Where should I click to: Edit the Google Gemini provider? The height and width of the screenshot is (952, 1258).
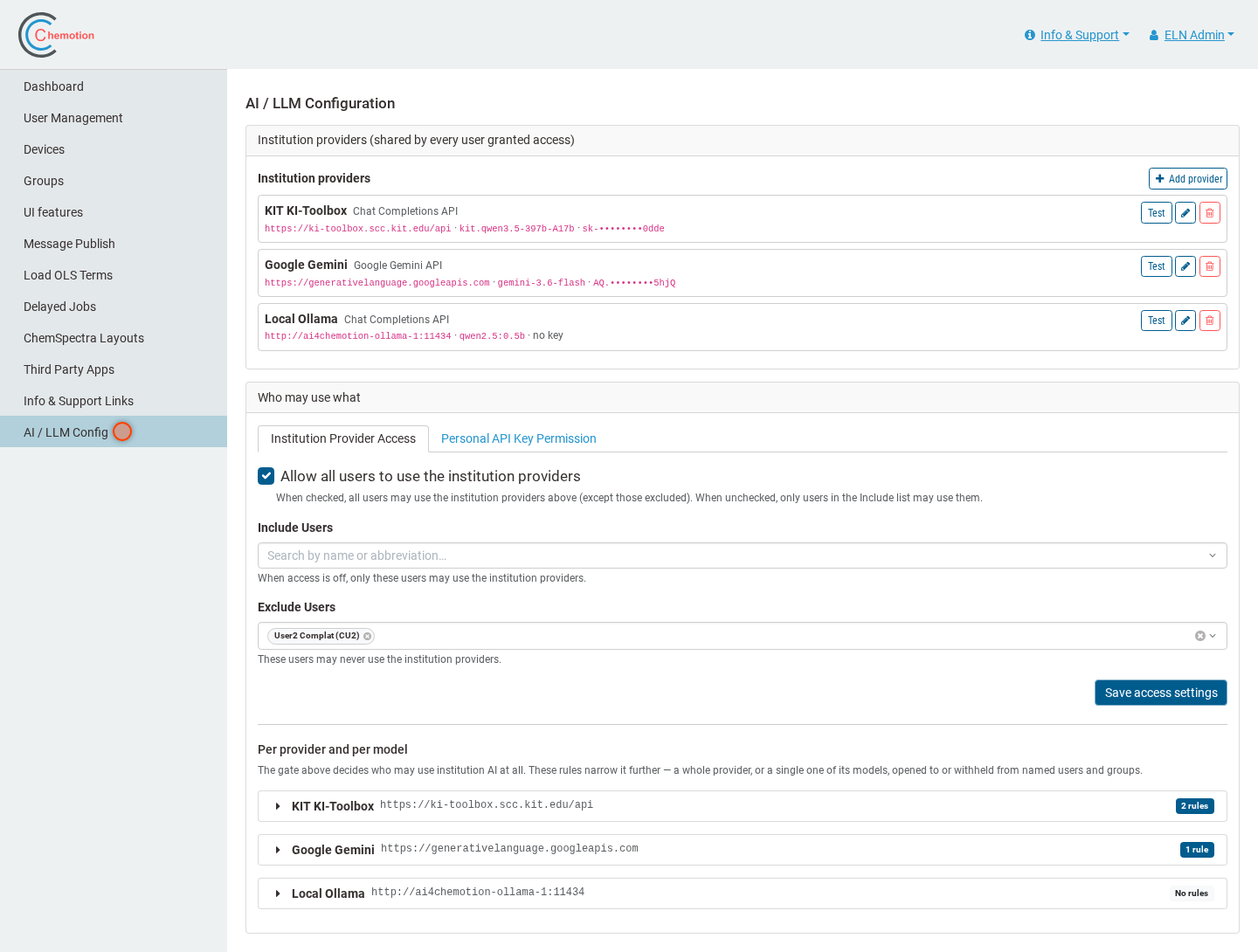[x=1185, y=266]
